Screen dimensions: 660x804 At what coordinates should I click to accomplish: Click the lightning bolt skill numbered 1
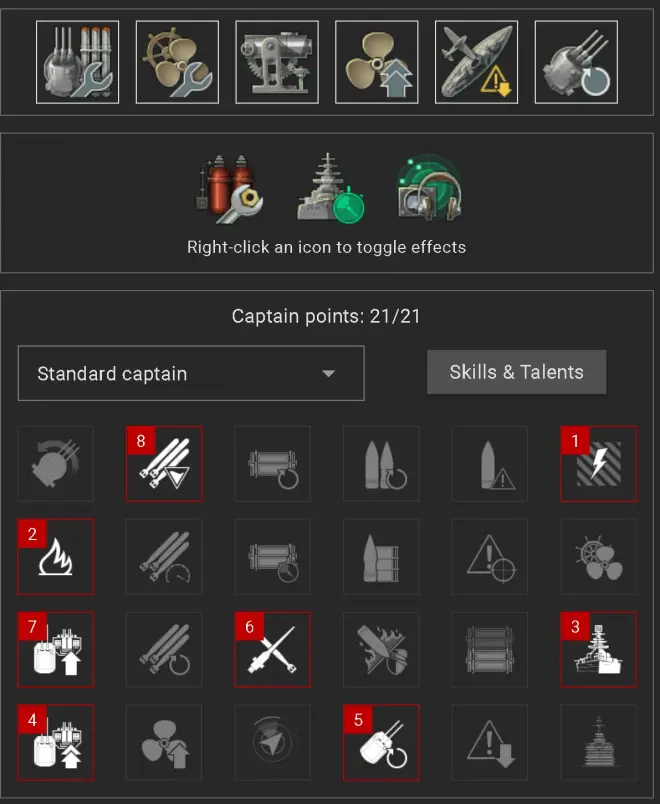[x=598, y=464]
